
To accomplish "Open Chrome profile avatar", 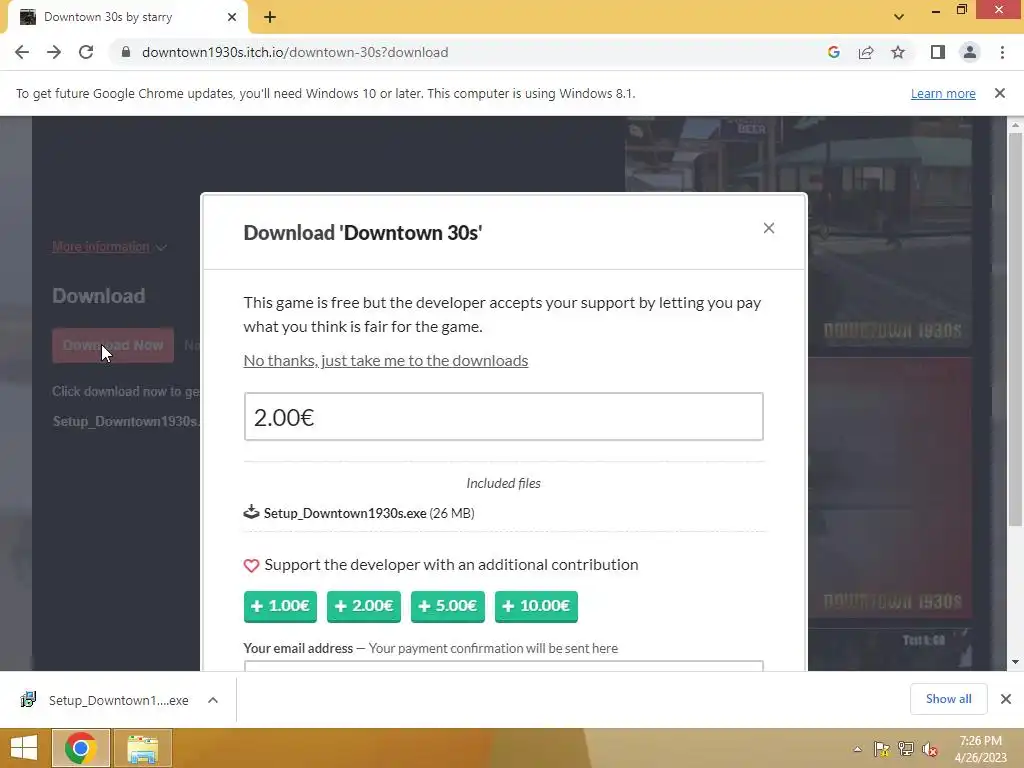I will pyautogui.click(x=970, y=52).
